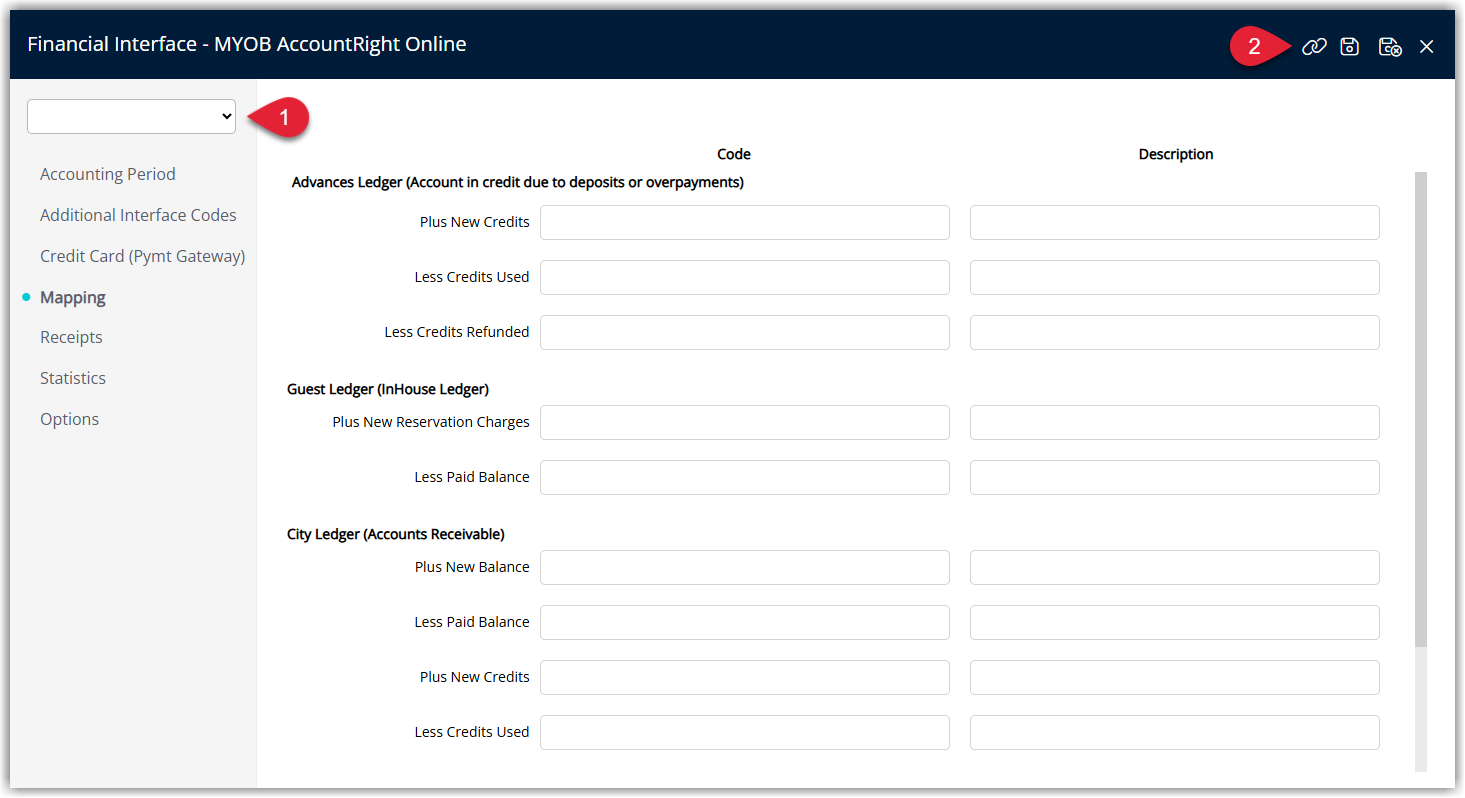Select Credit Card (Pymt Gateway) menu item

(x=142, y=256)
